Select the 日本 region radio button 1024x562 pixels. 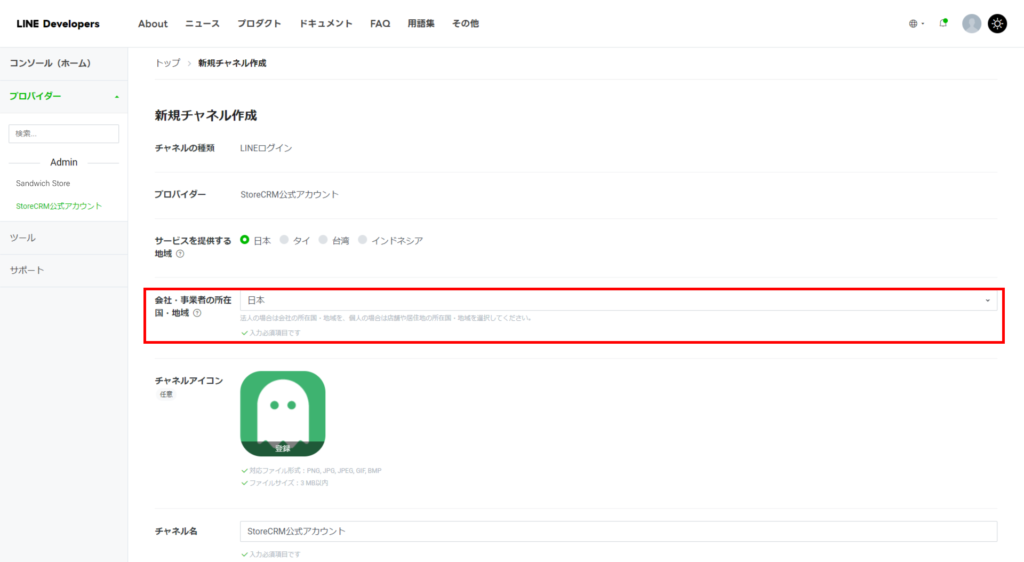(x=245, y=240)
